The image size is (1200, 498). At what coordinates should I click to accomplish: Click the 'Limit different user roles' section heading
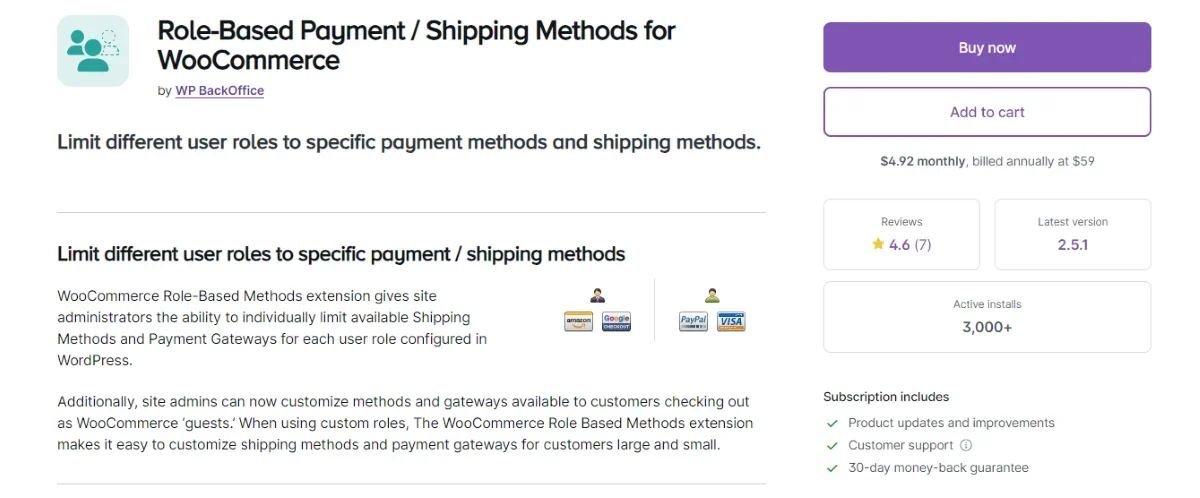(x=341, y=254)
